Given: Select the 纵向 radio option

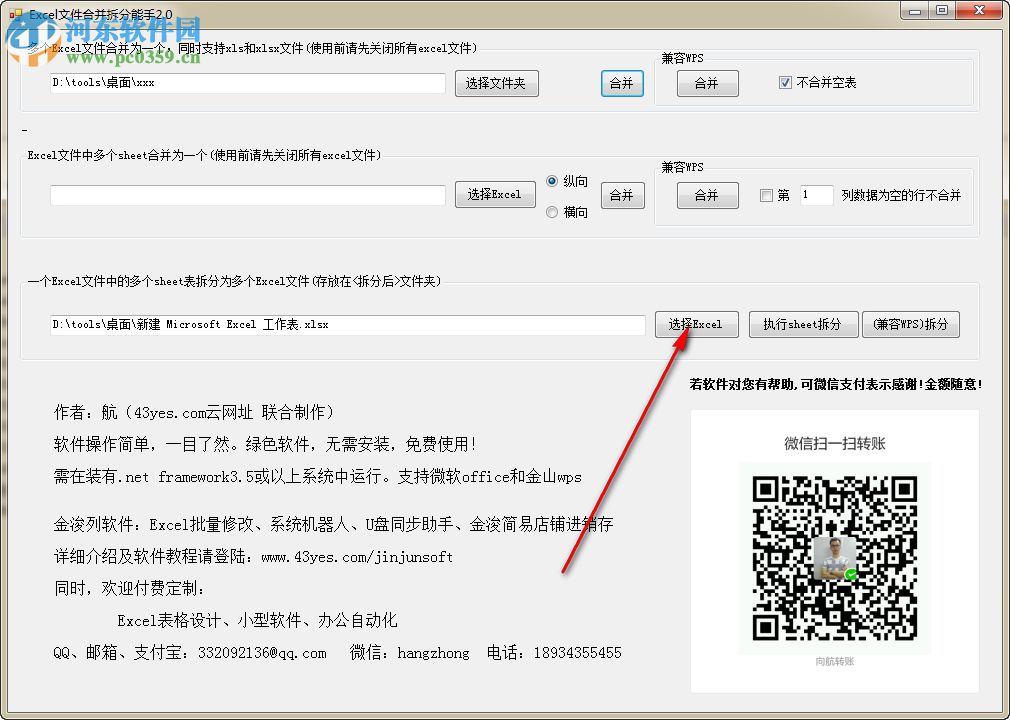Looking at the screenshot, I should 551,181.
